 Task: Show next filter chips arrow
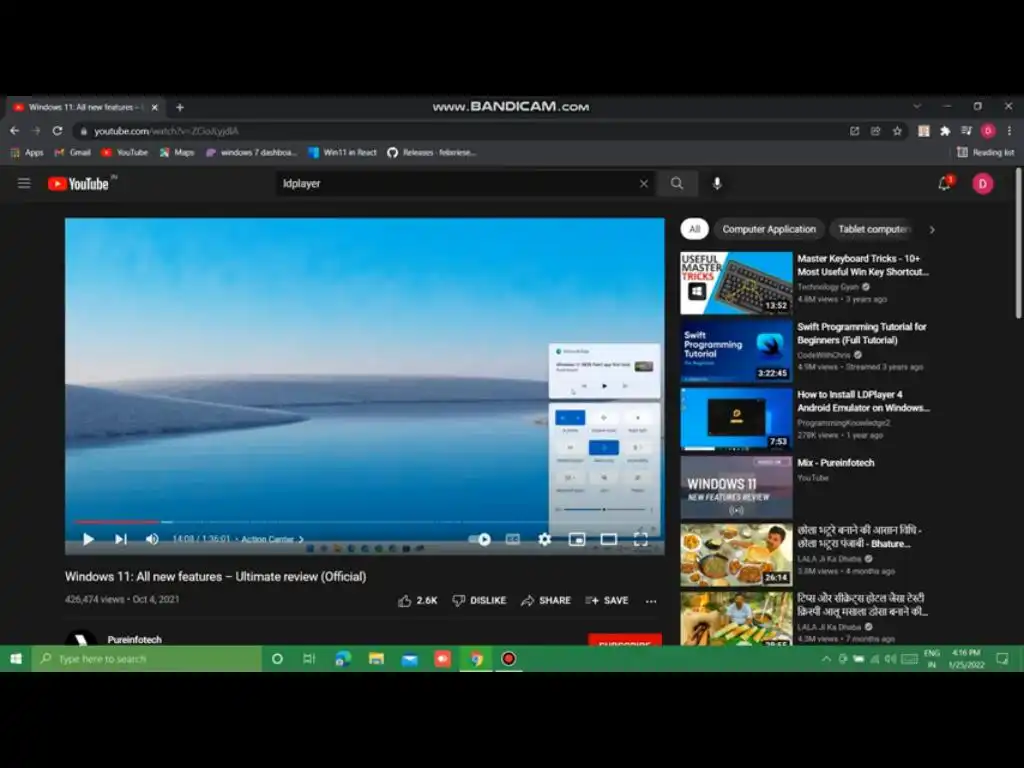[x=932, y=230]
